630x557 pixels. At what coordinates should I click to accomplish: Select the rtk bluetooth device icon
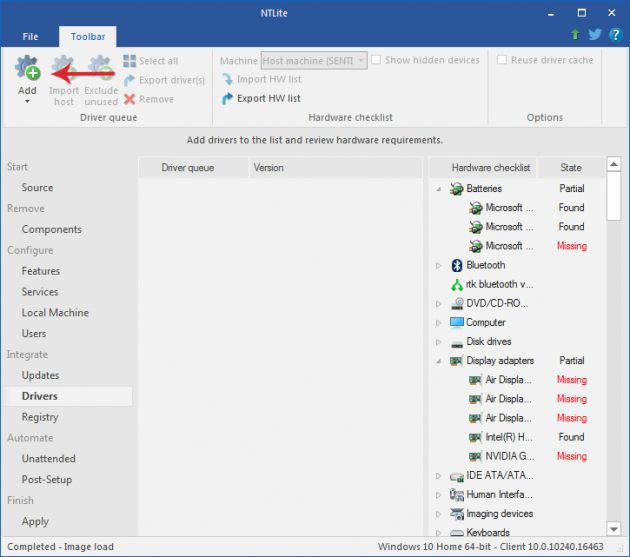coord(457,285)
